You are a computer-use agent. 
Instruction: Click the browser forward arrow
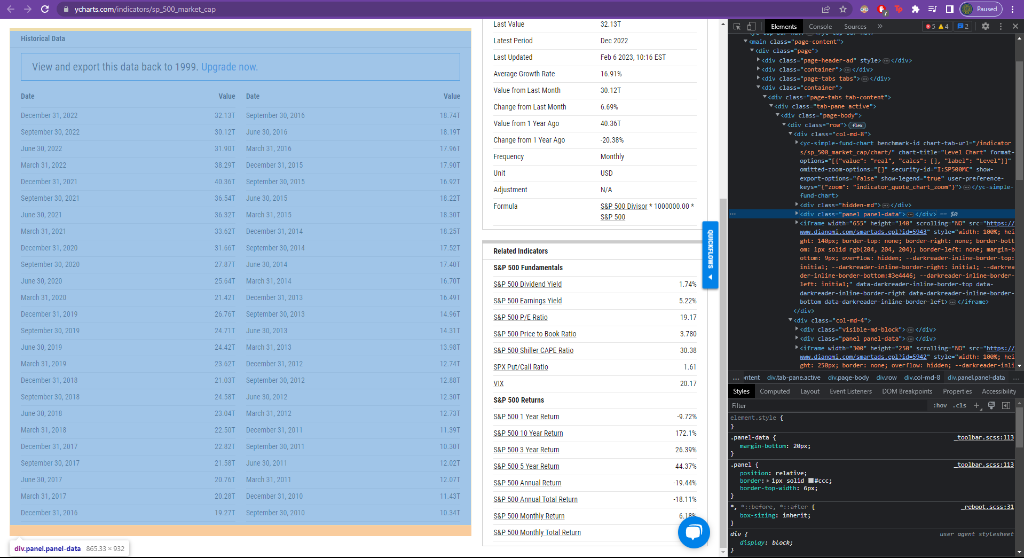[x=27, y=9]
